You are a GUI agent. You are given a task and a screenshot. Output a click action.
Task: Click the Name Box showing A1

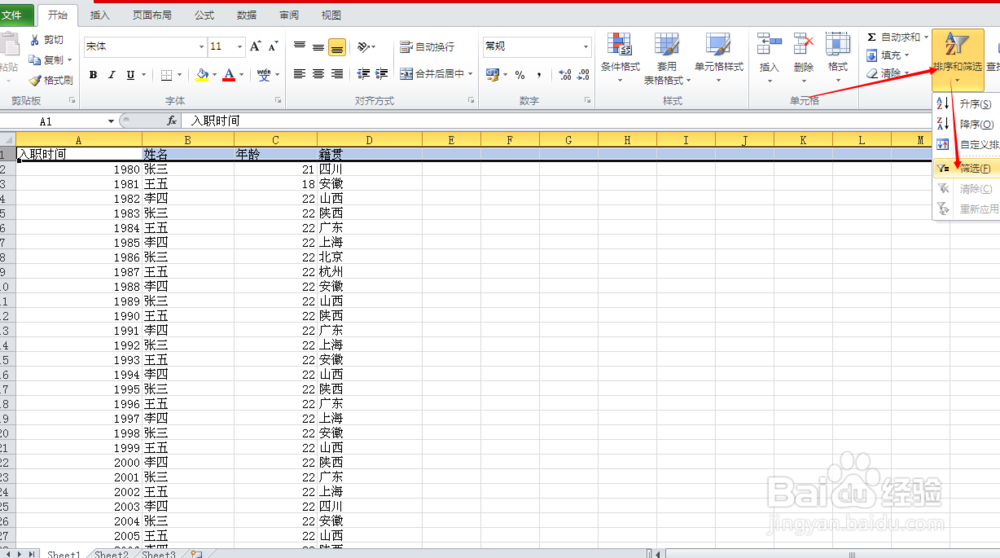(x=53, y=121)
